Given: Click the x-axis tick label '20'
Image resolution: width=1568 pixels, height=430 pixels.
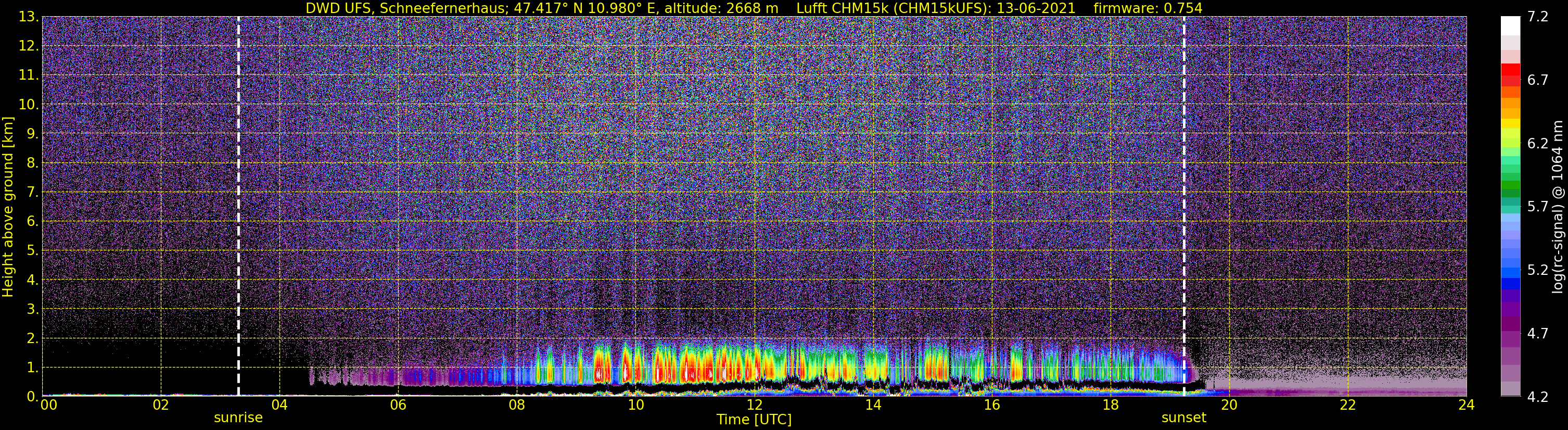Looking at the screenshot, I should tap(1229, 406).
